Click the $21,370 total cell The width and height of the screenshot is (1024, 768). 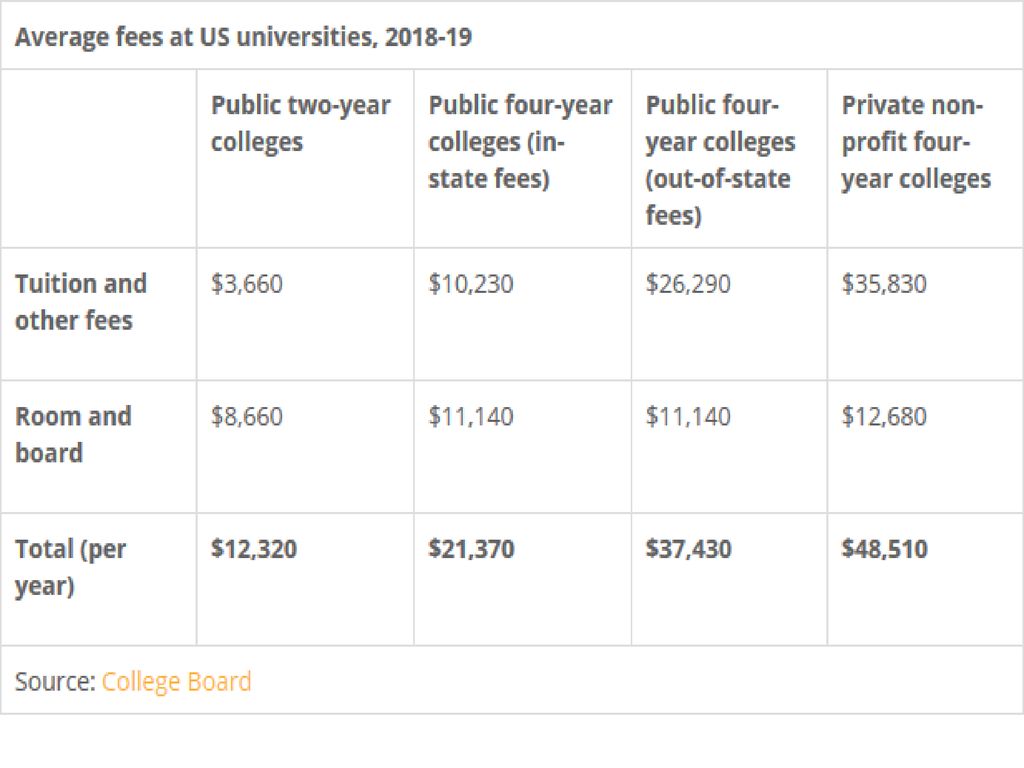pos(471,549)
